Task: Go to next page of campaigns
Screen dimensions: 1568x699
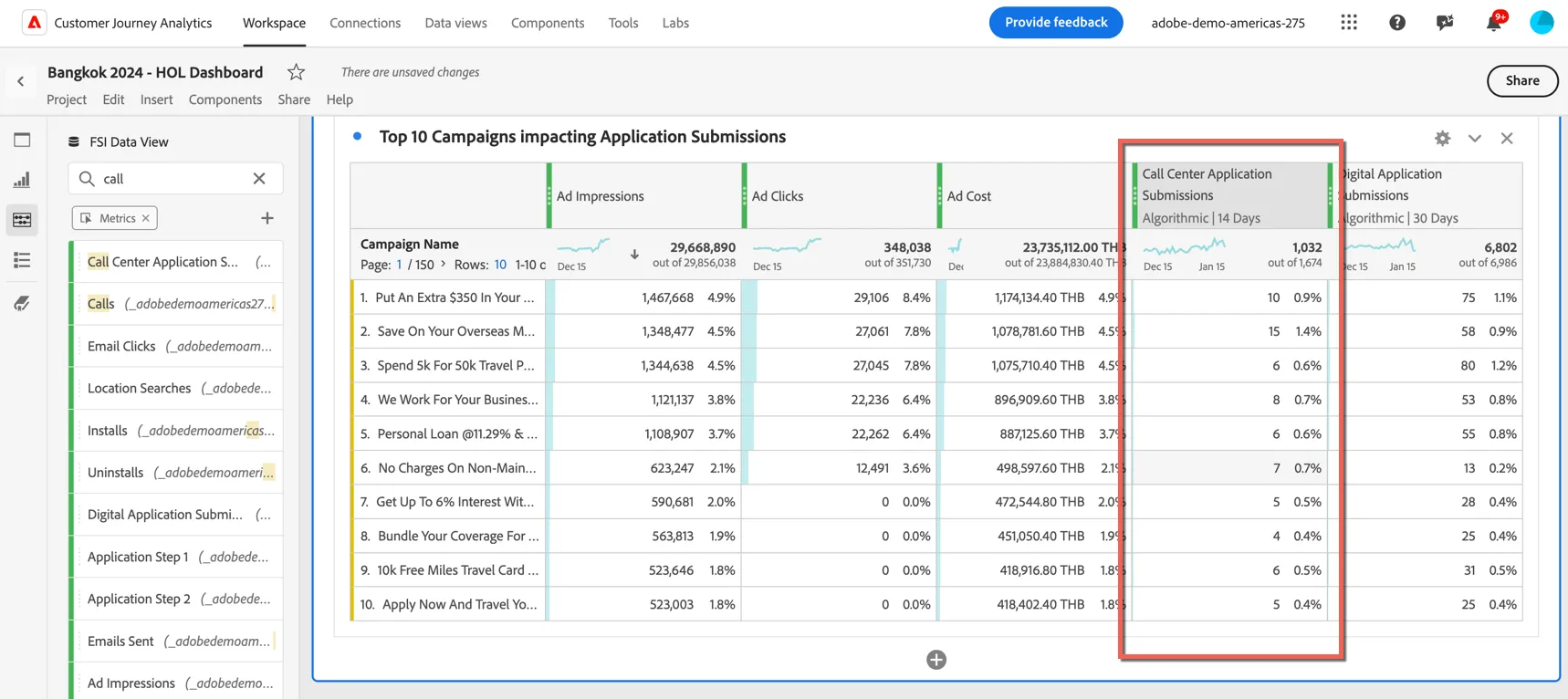Action: pyautogui.click(x=444, y=265)
